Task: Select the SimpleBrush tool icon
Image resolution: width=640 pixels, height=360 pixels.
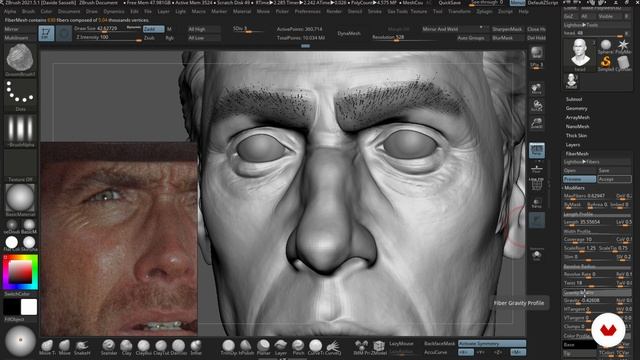Action: point(606,63)
